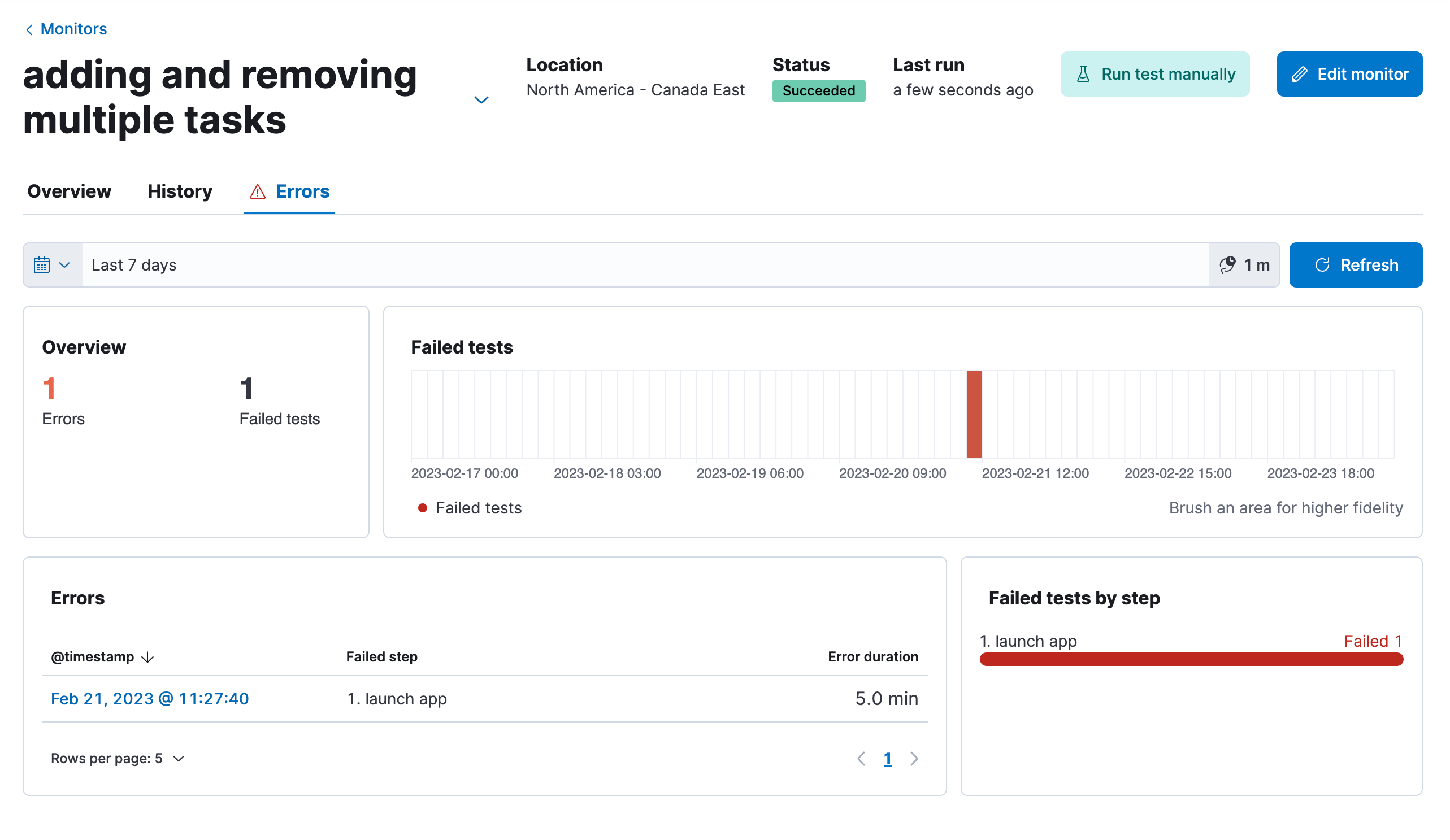Viewport: 1450px width, 840px height.
Task: Go to previous page of errors table
Action: pos(861,759)
